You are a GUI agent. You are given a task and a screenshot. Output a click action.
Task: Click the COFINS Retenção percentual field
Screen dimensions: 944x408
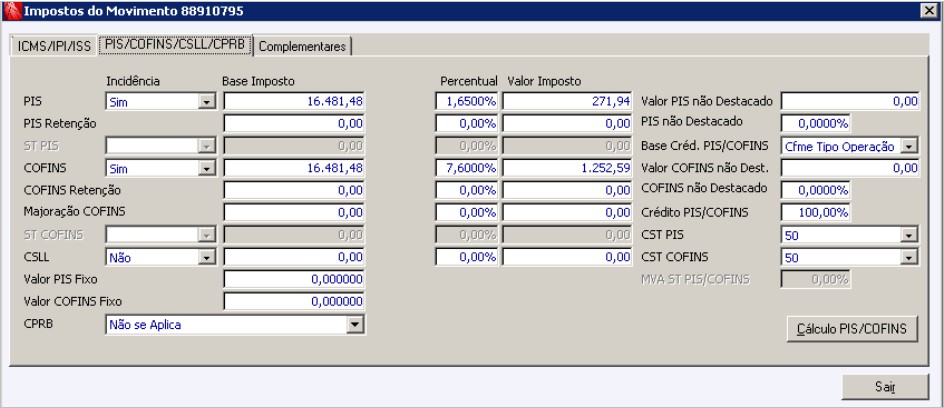click(467, 191)
